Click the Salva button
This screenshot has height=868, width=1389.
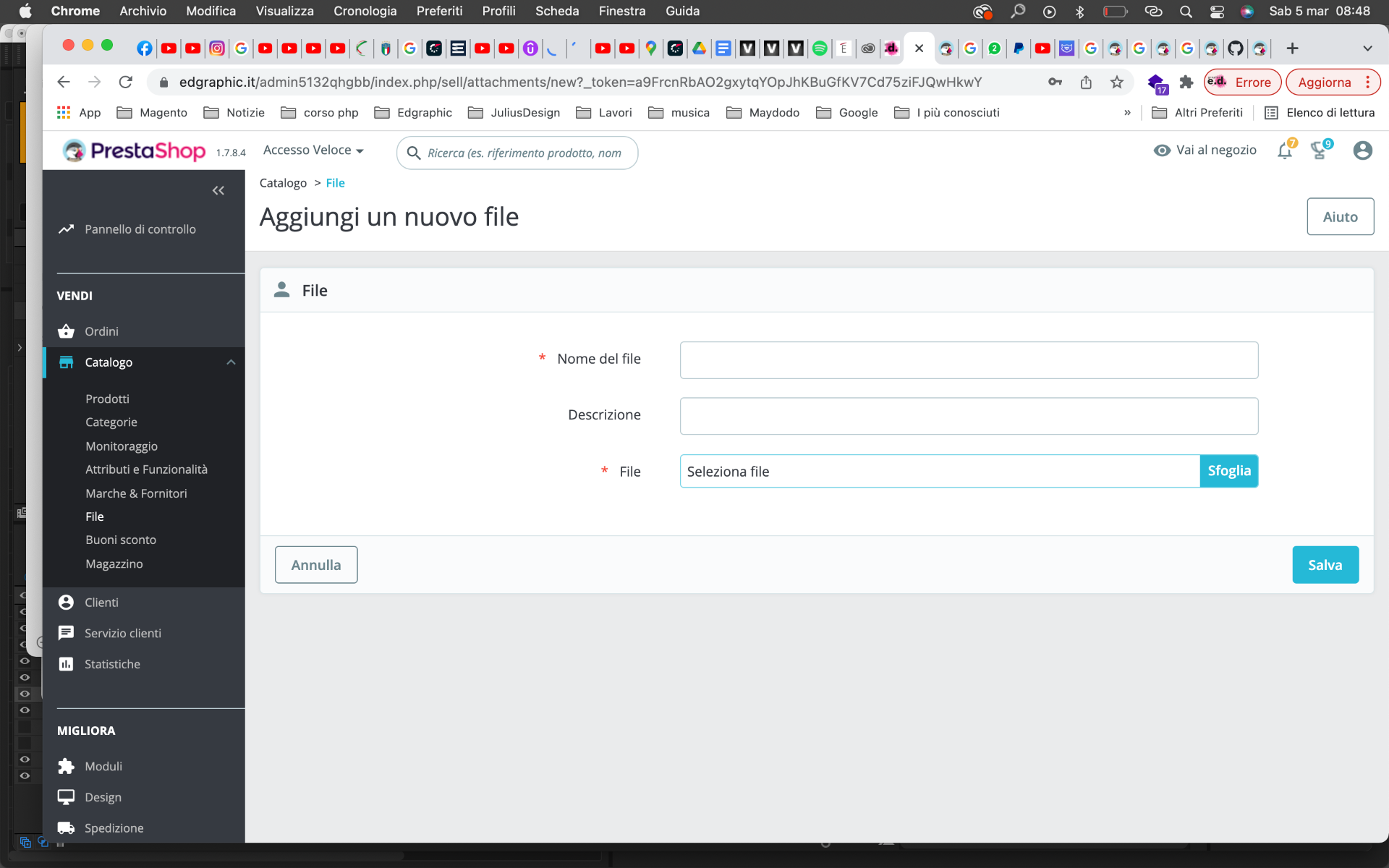coord(1325,565)
